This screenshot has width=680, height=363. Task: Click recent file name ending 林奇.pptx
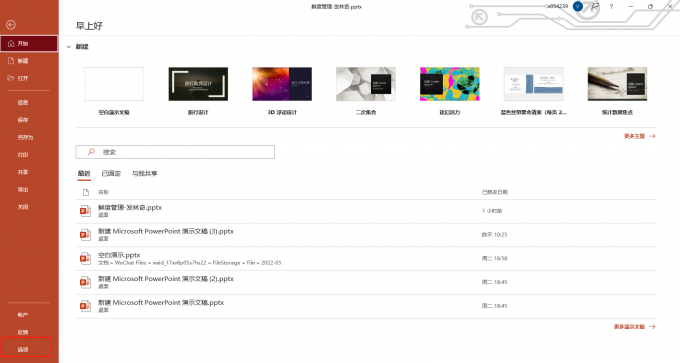click(x=130, y=208)
